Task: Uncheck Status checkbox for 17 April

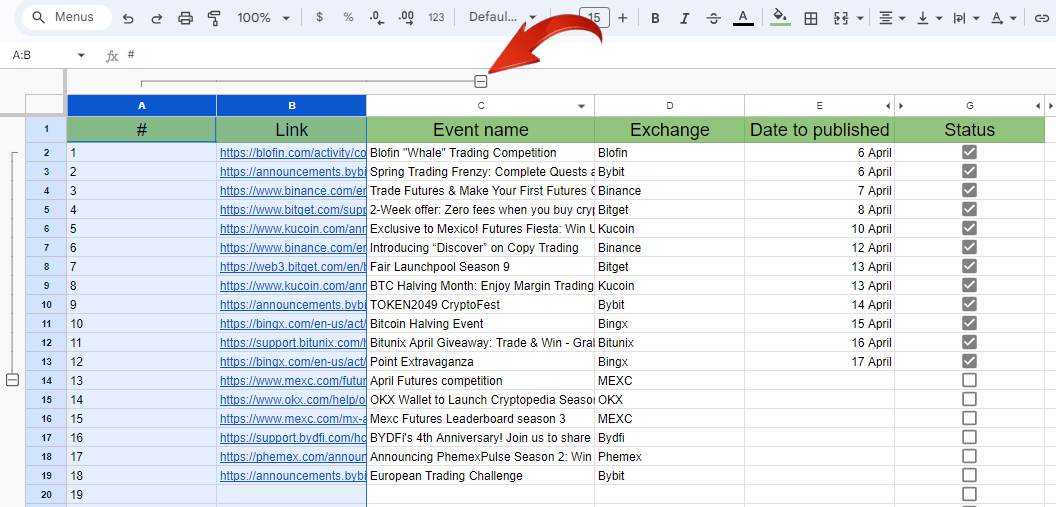Action: (x=969, y=361)
